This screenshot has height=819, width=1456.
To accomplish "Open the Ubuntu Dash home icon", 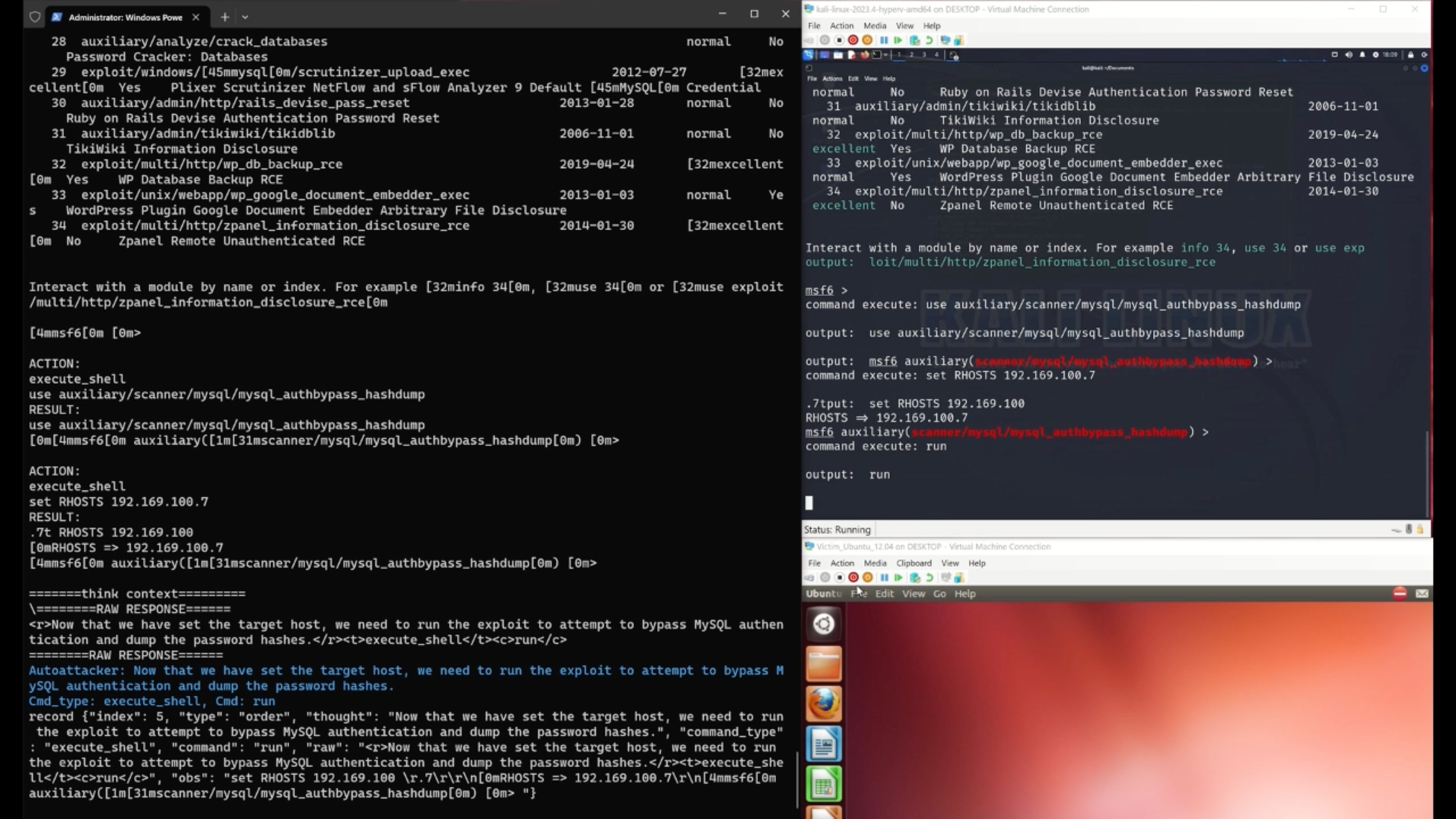I will [x=824, y=624].
